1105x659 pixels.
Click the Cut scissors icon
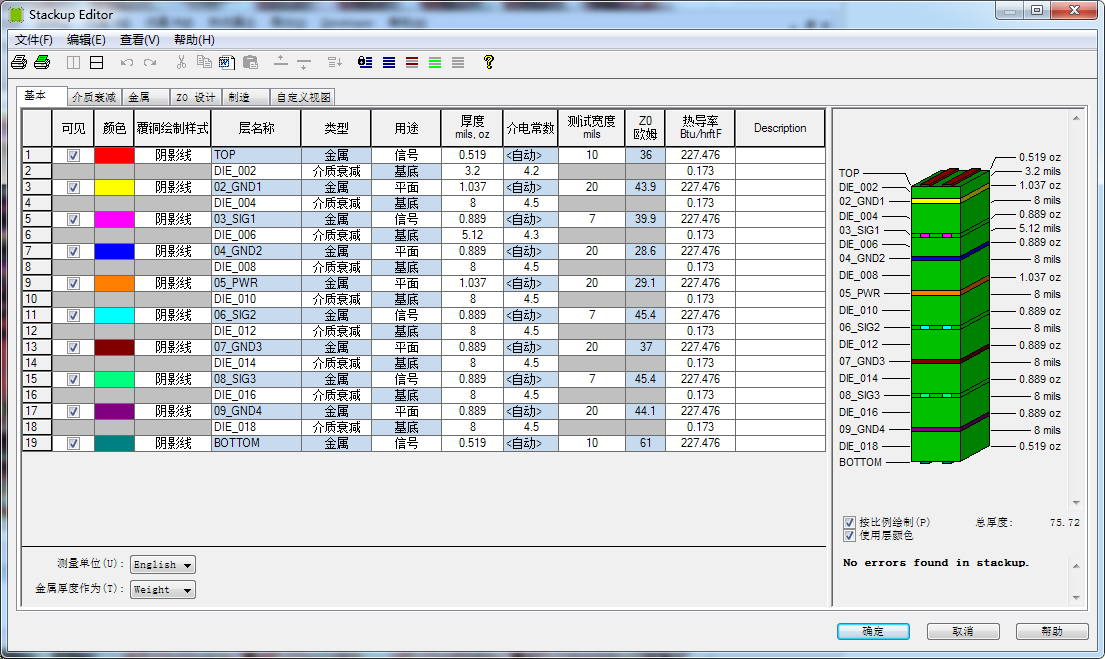point(181,62)
